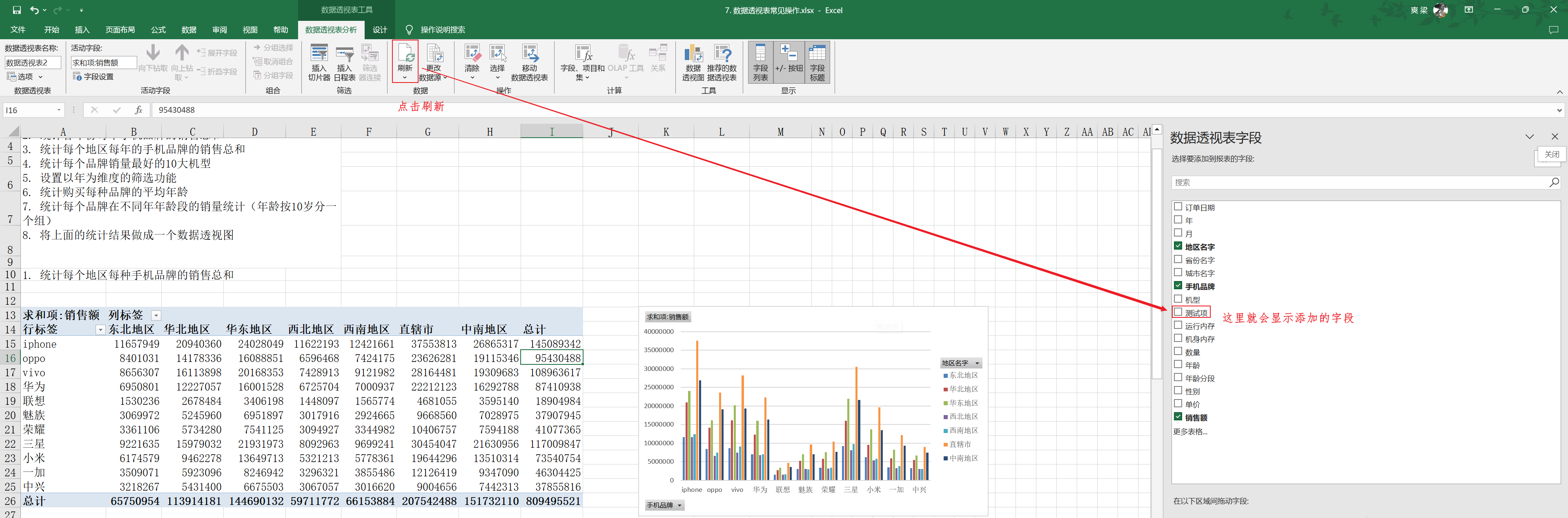This screenshot has width=1568, height=518.
Task: Click the 东北地区 legend color swatch
Action: [x=945, y=375]
